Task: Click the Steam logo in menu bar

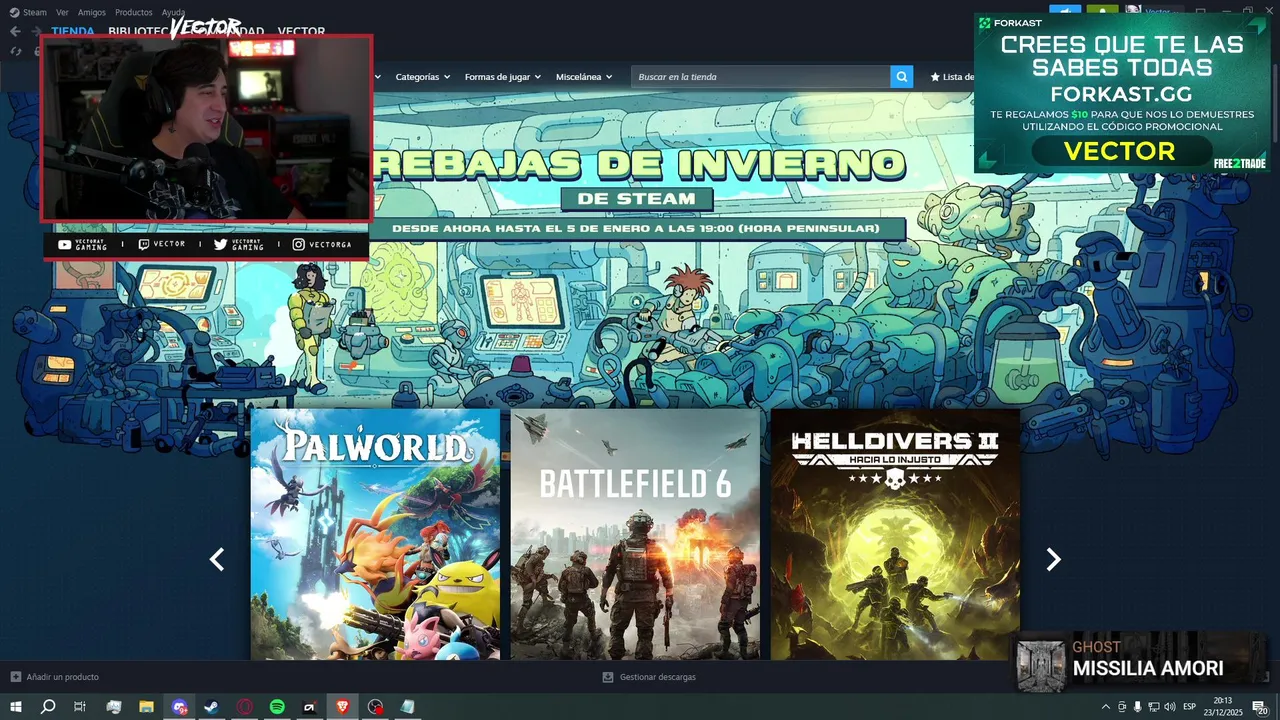Action: point(14,12)
